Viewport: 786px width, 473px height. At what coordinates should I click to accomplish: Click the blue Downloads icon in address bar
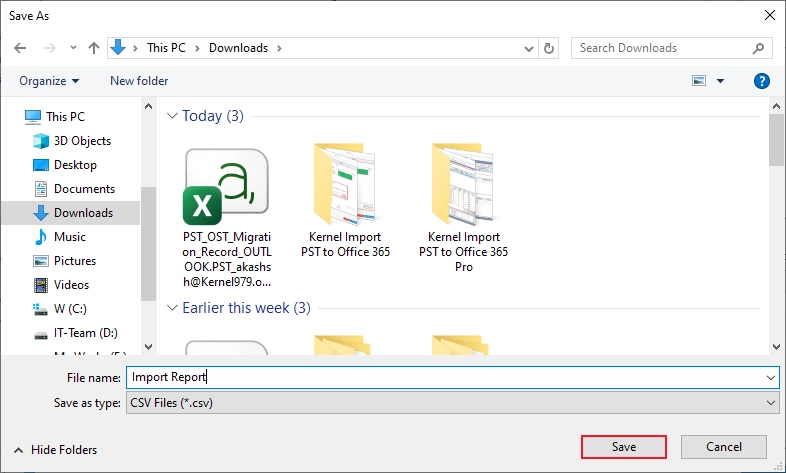118,48
